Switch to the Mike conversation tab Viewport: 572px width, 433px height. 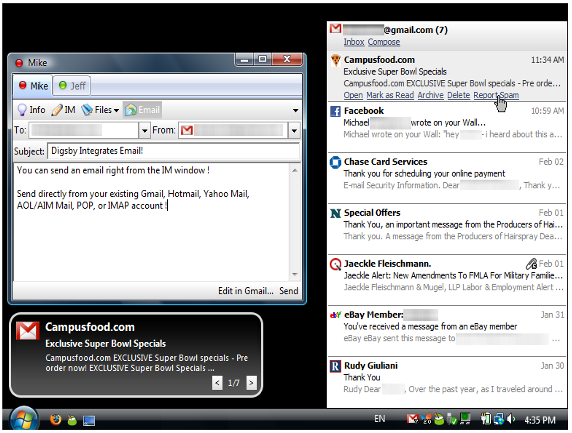(33, 86)
